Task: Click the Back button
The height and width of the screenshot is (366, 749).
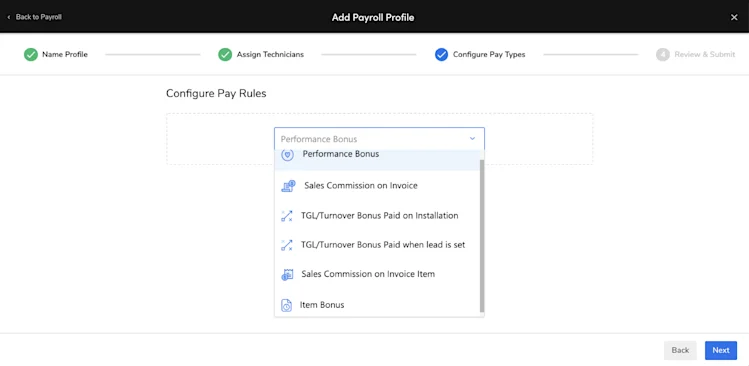Action: 680,350
